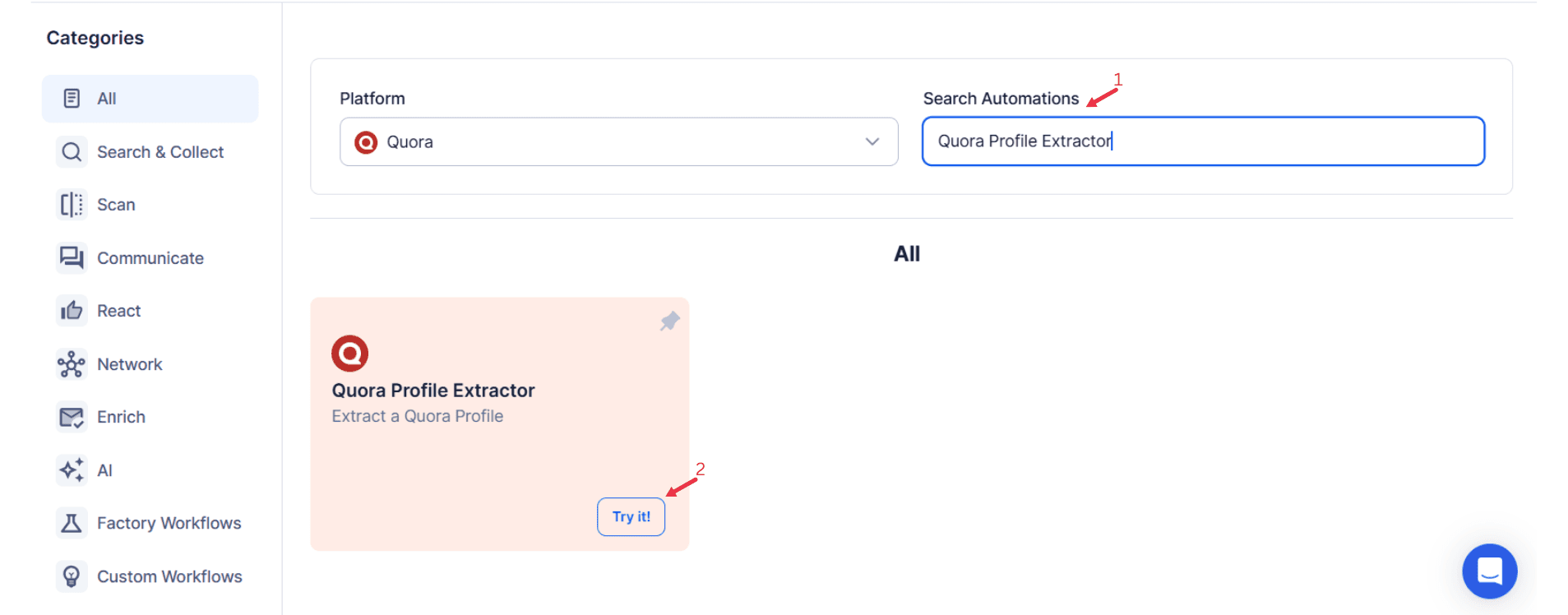Click the Scan category icon
Screen dimensions: 1568x615
72,205
